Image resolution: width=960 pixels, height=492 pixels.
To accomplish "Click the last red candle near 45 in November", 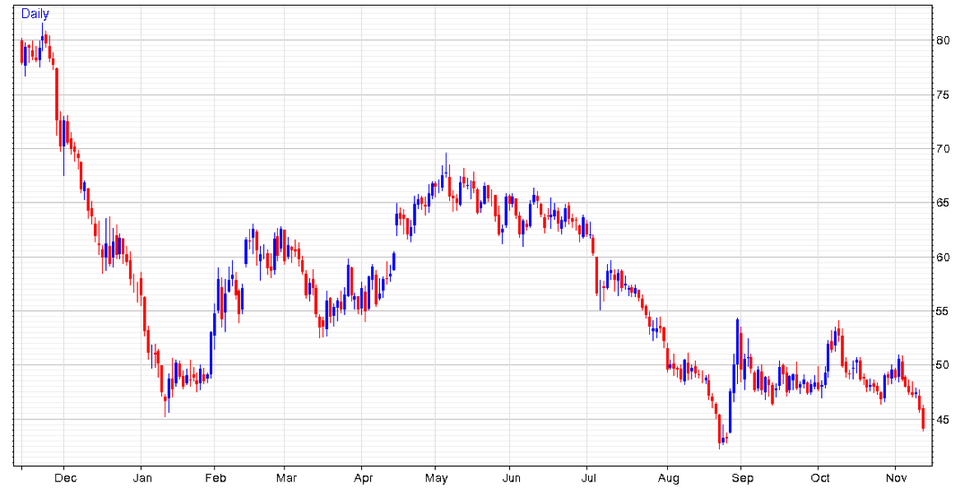I will click(x=923, y=419).
